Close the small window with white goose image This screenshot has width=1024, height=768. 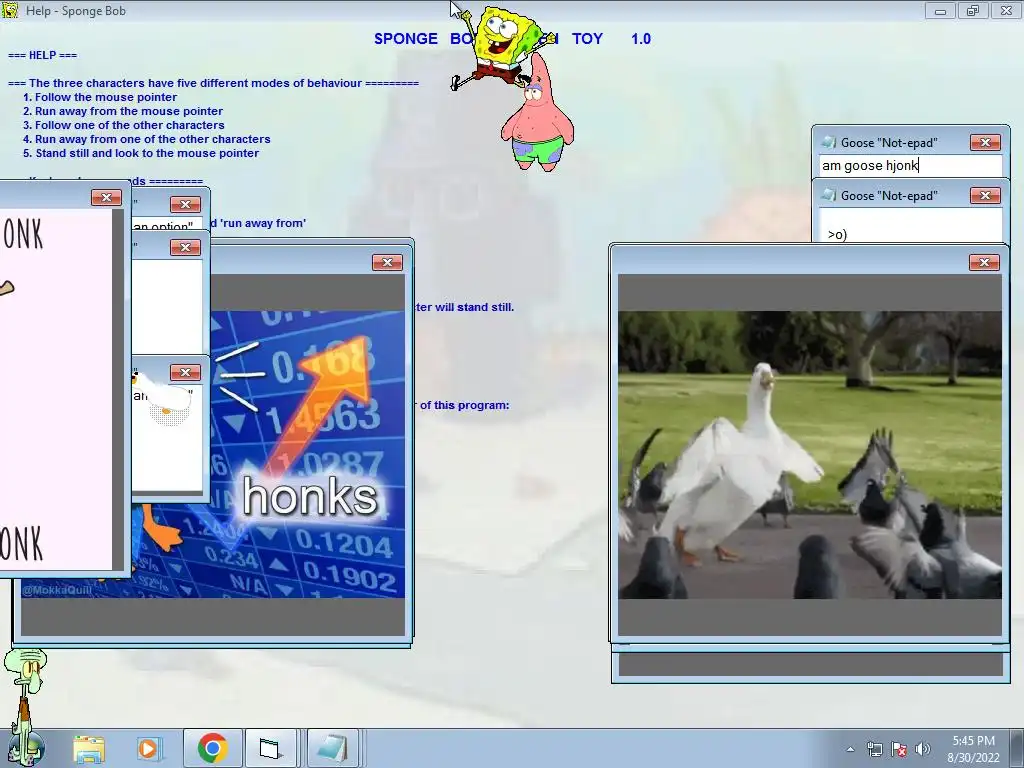click(185, 372)
